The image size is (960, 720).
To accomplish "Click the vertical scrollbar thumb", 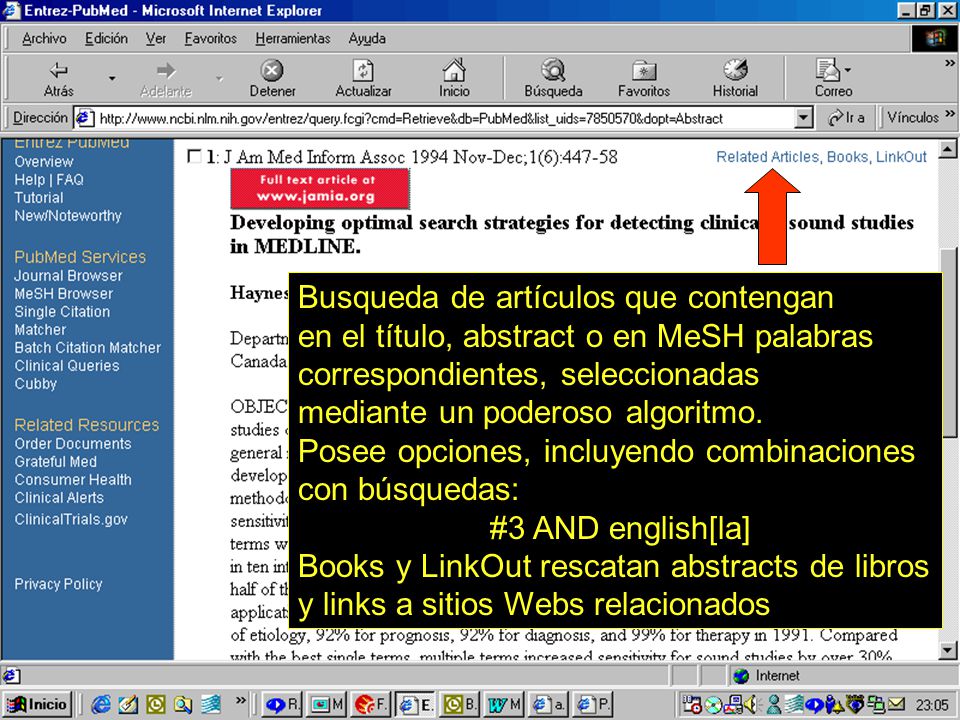I will pos(948,343).
